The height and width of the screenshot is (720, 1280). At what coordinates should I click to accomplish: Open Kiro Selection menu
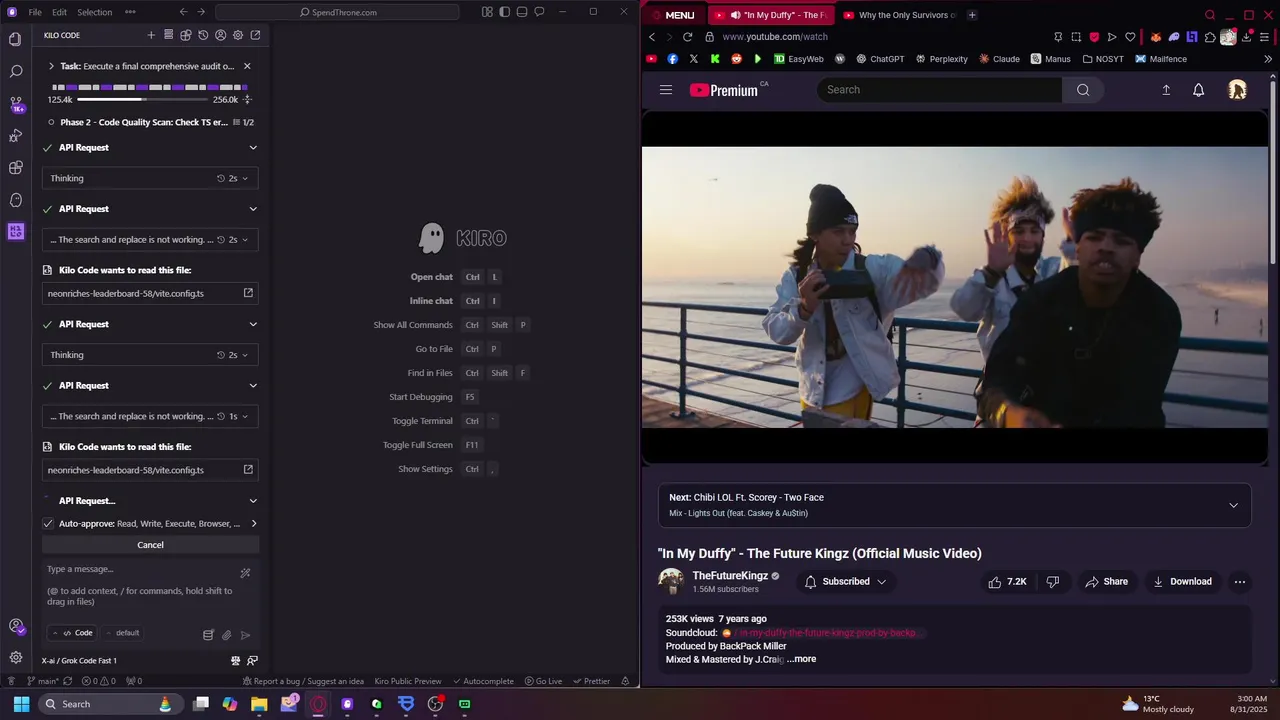(94, 12)
